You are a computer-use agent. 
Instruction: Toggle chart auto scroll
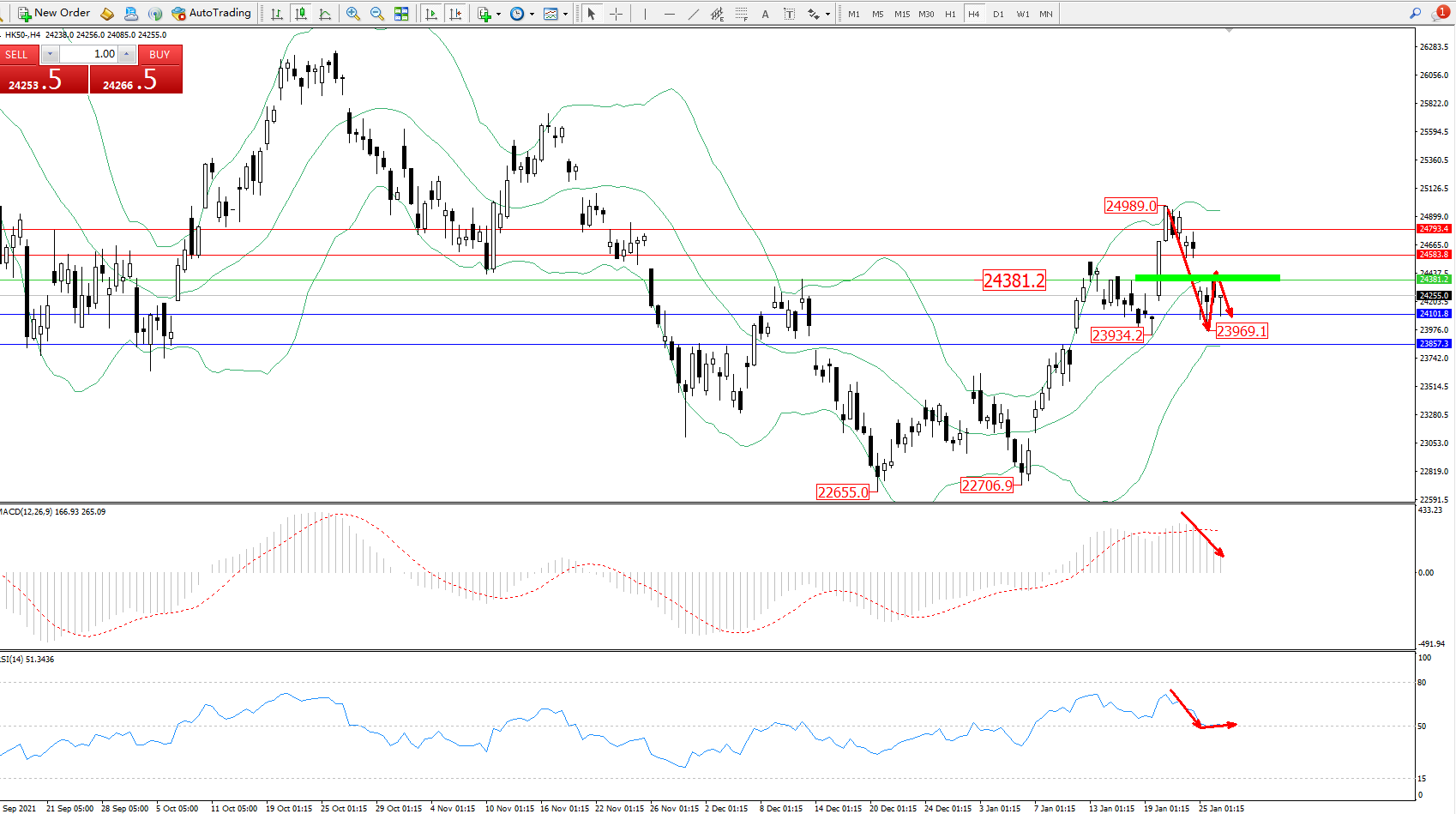tap(430, 14)
